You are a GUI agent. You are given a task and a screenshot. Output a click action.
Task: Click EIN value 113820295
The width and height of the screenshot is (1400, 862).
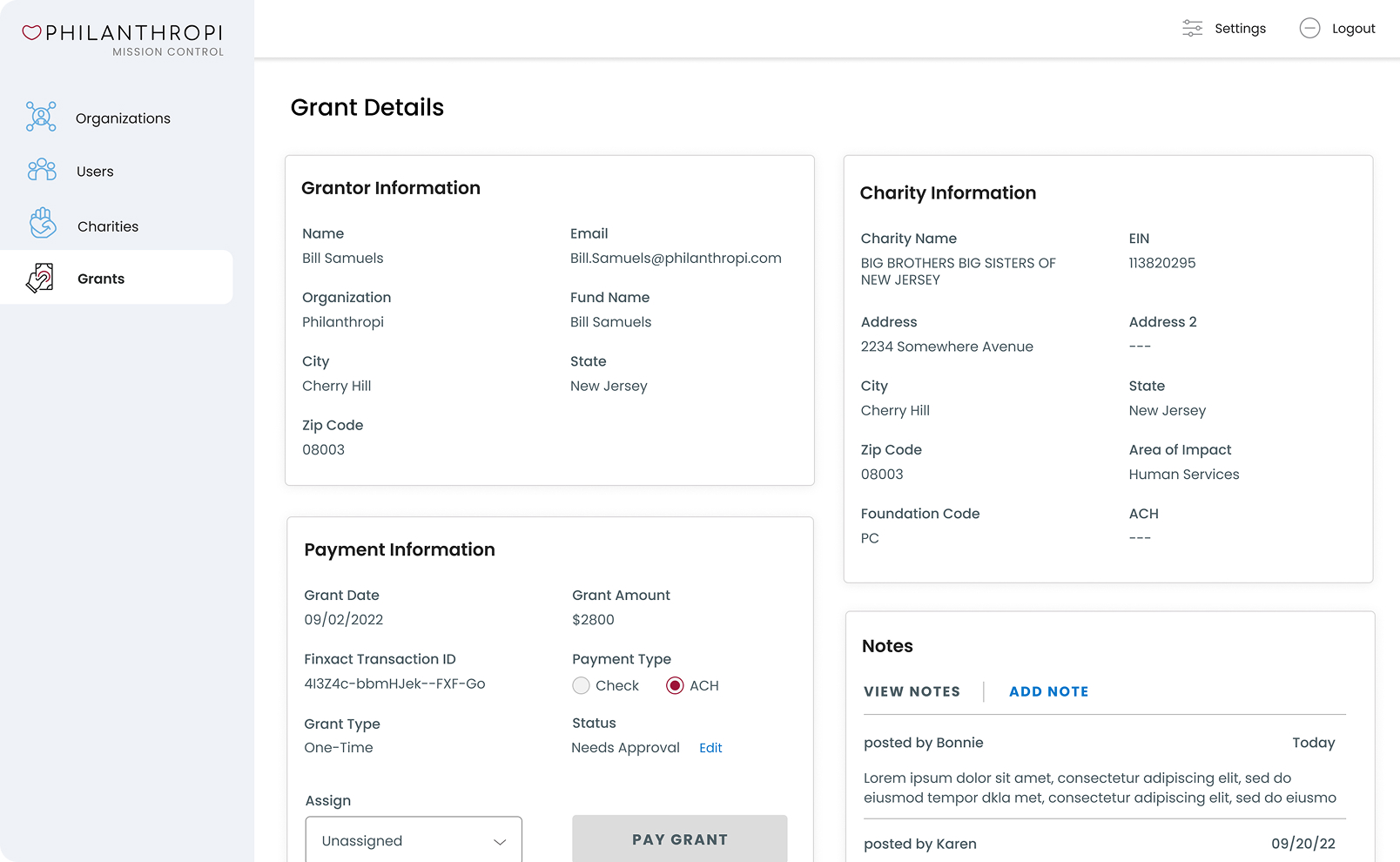(1162, 263)
